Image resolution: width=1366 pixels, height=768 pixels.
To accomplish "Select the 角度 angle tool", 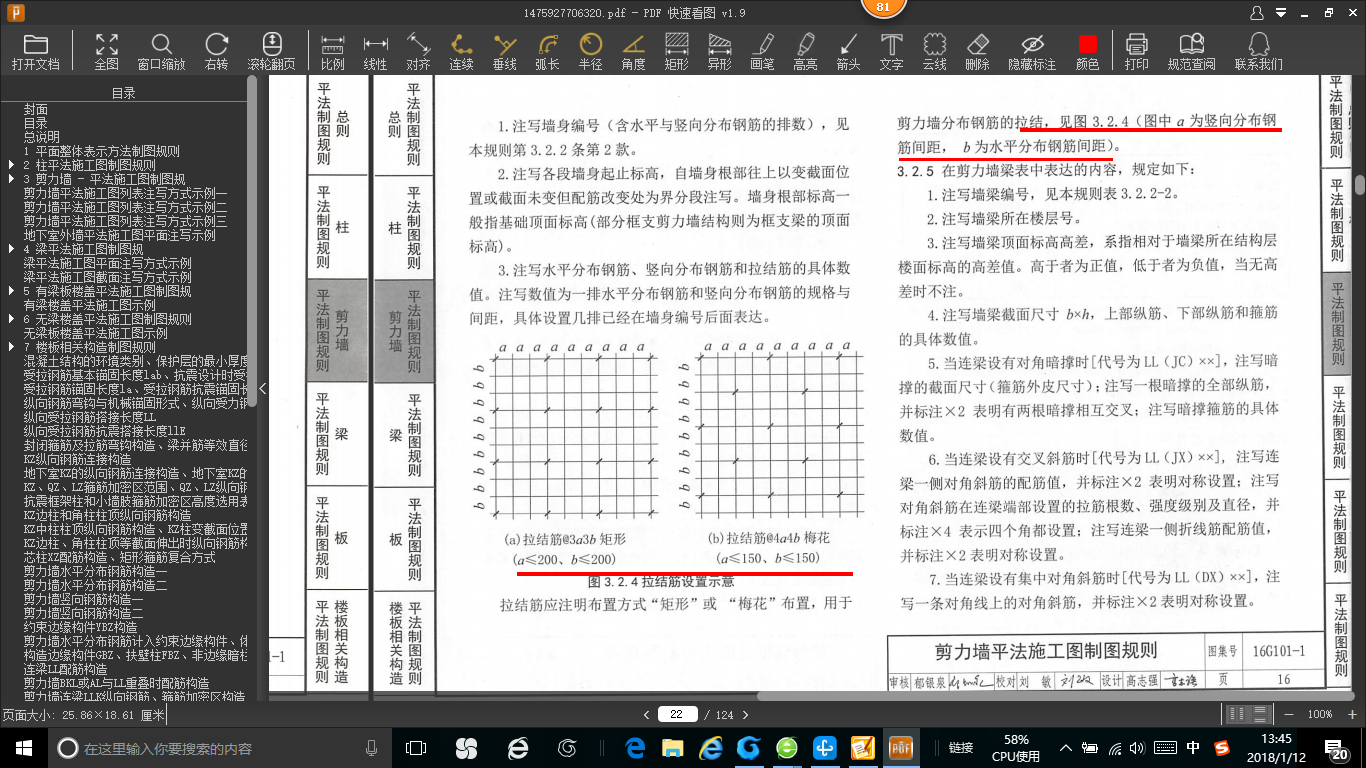I will point(633,51).
